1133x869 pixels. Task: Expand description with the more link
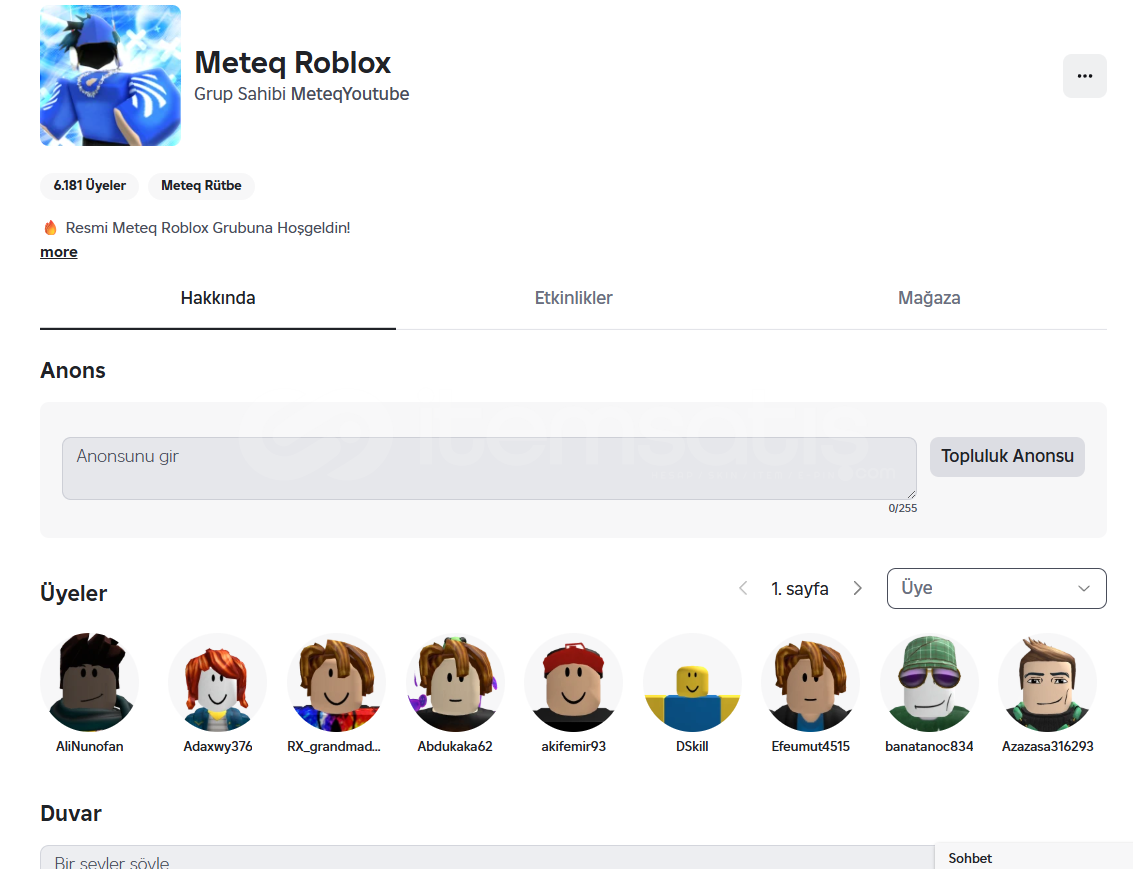point(59,252)
